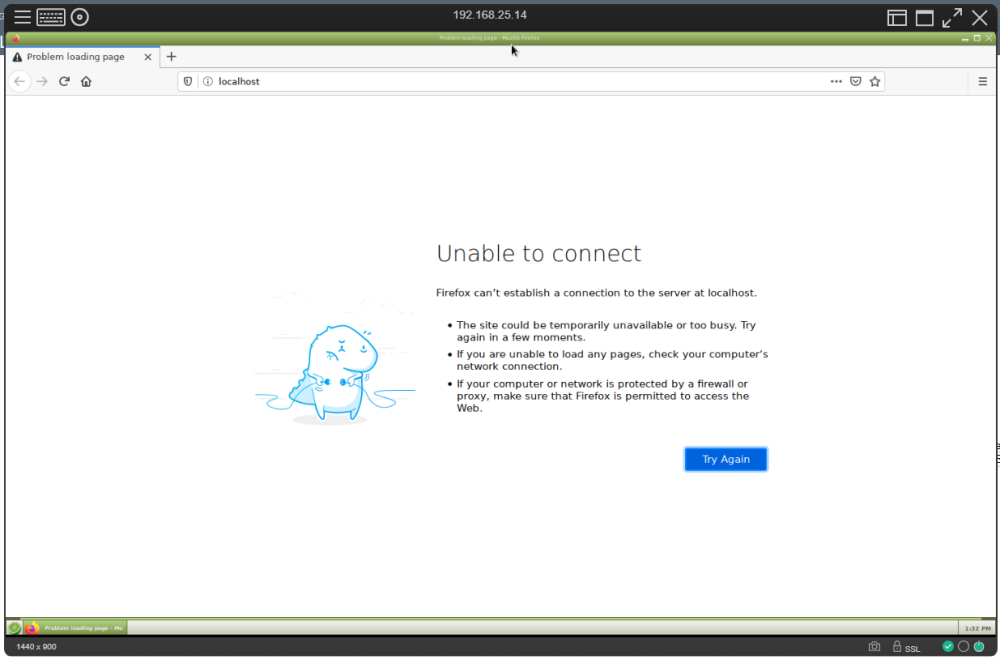Switch viewer to panel layout icon
This screenshot has width=1000, height=660.
point(897,18)
